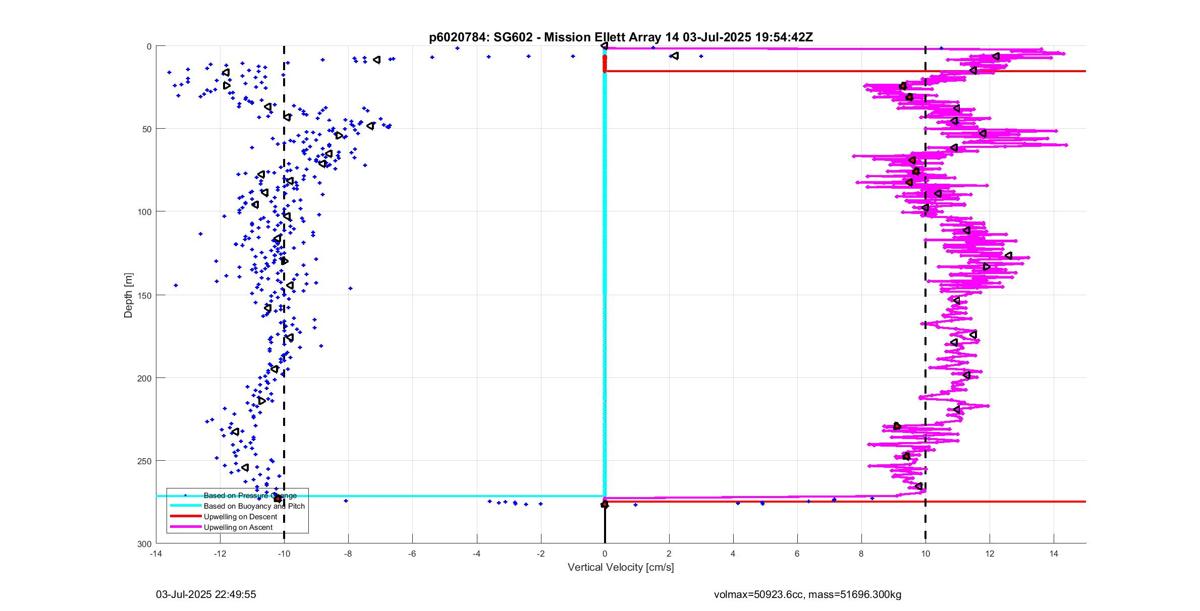The image size is (1200, 611).
Task: Click x-axis tick label '8'
Action: pos(862,552)
